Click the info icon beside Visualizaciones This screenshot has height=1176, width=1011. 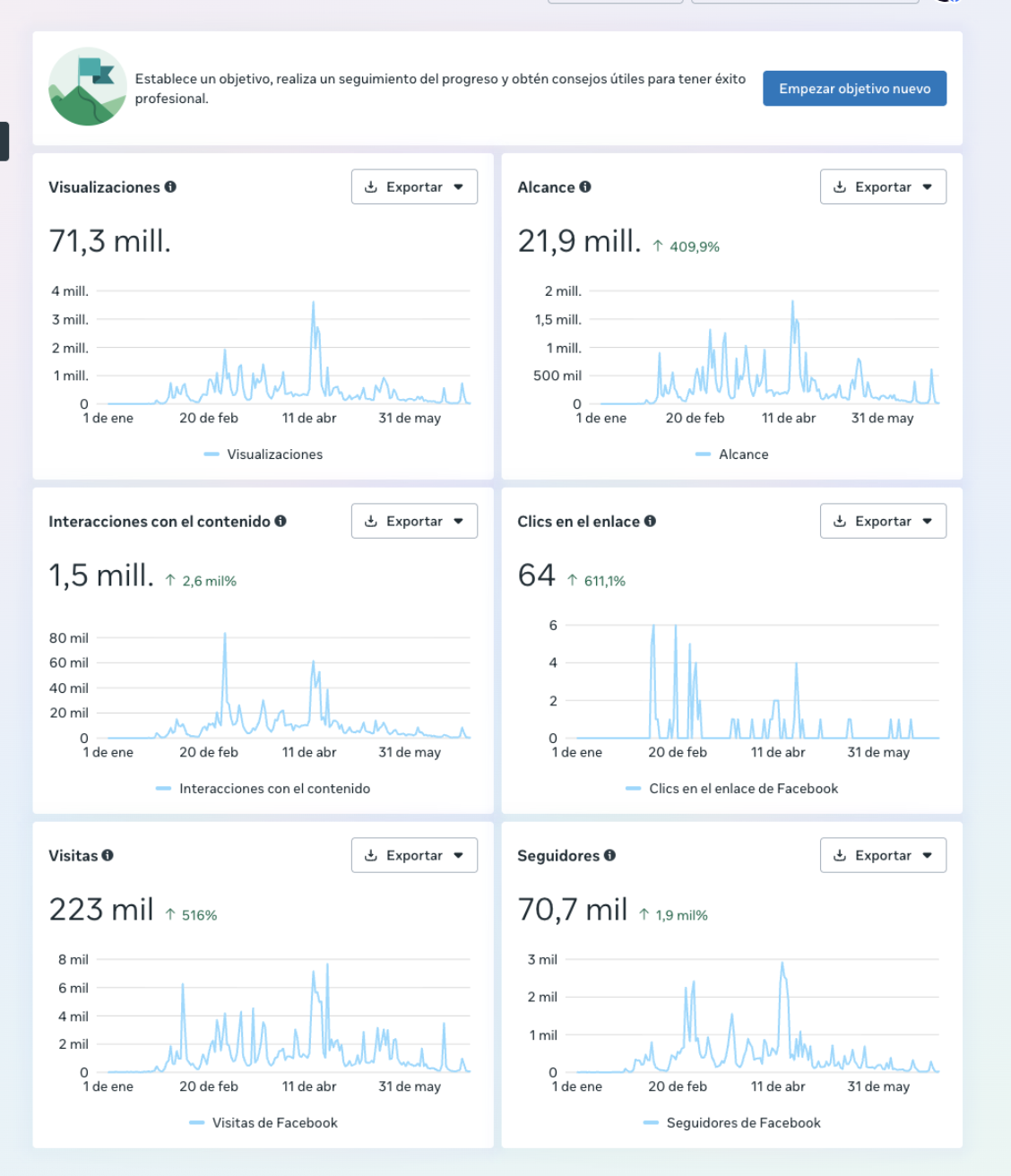pyautogui.click(x=170, y=186)
